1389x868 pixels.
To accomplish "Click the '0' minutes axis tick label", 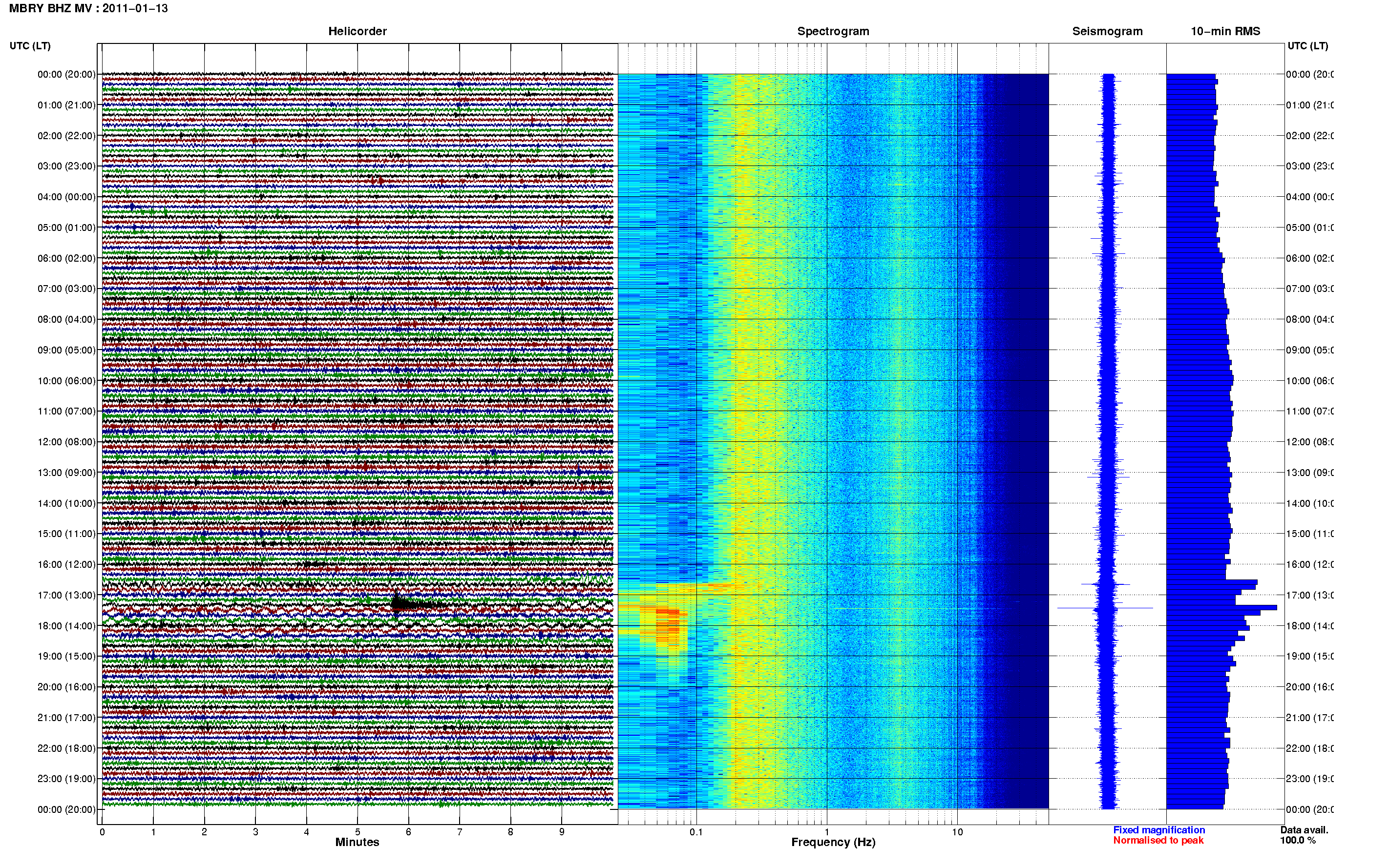I will [x=102, y=832].
